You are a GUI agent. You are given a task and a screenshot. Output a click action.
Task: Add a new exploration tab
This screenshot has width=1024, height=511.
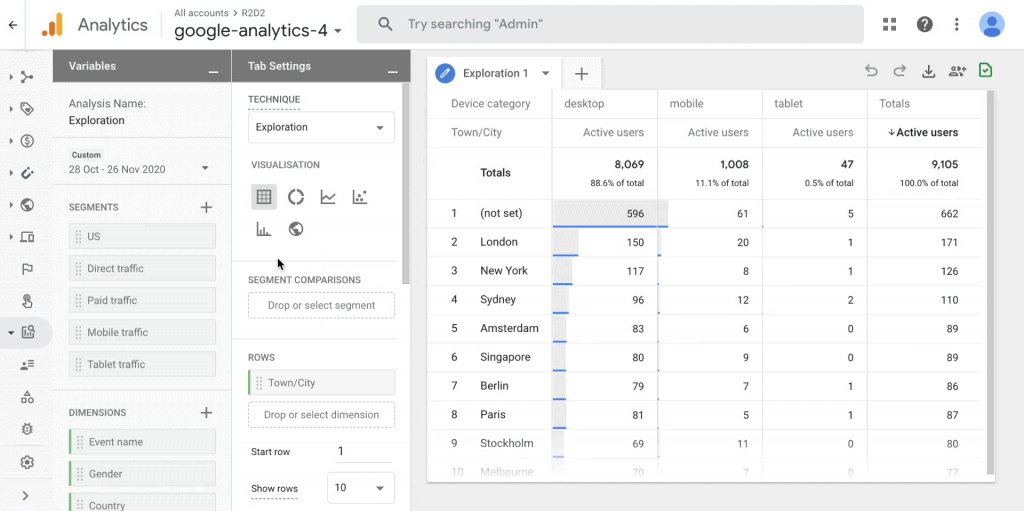pos(581,74)
